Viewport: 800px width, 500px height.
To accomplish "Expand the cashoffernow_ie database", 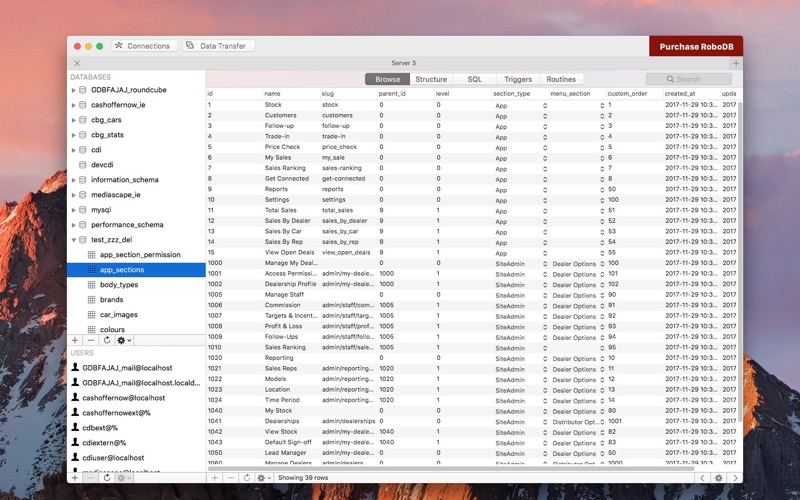I will coord(73,105).
